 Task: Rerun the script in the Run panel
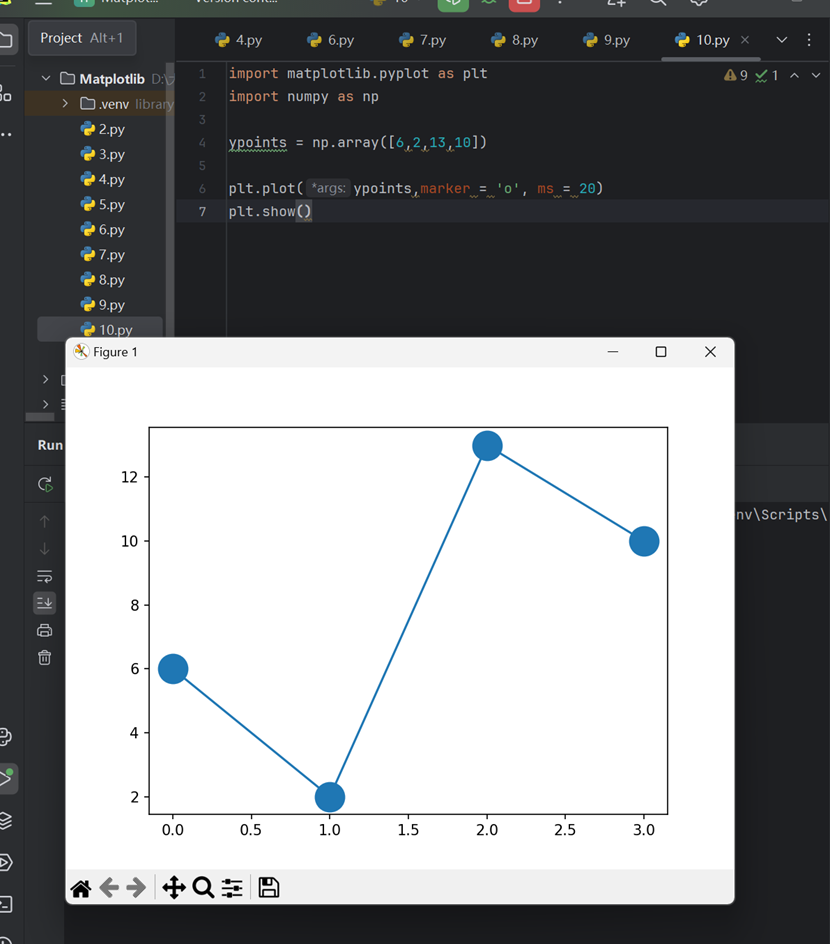click(45, 484)
